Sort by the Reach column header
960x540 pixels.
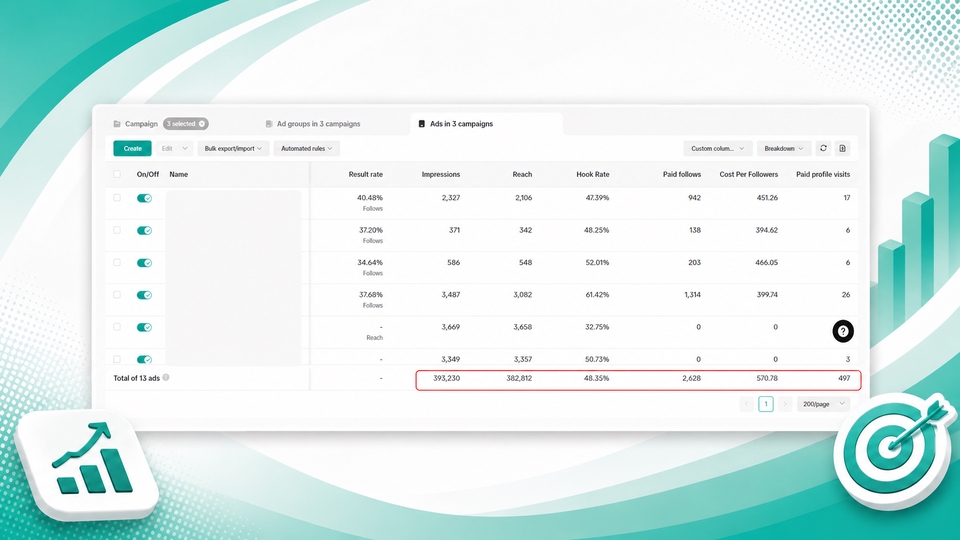pos(522,174)
